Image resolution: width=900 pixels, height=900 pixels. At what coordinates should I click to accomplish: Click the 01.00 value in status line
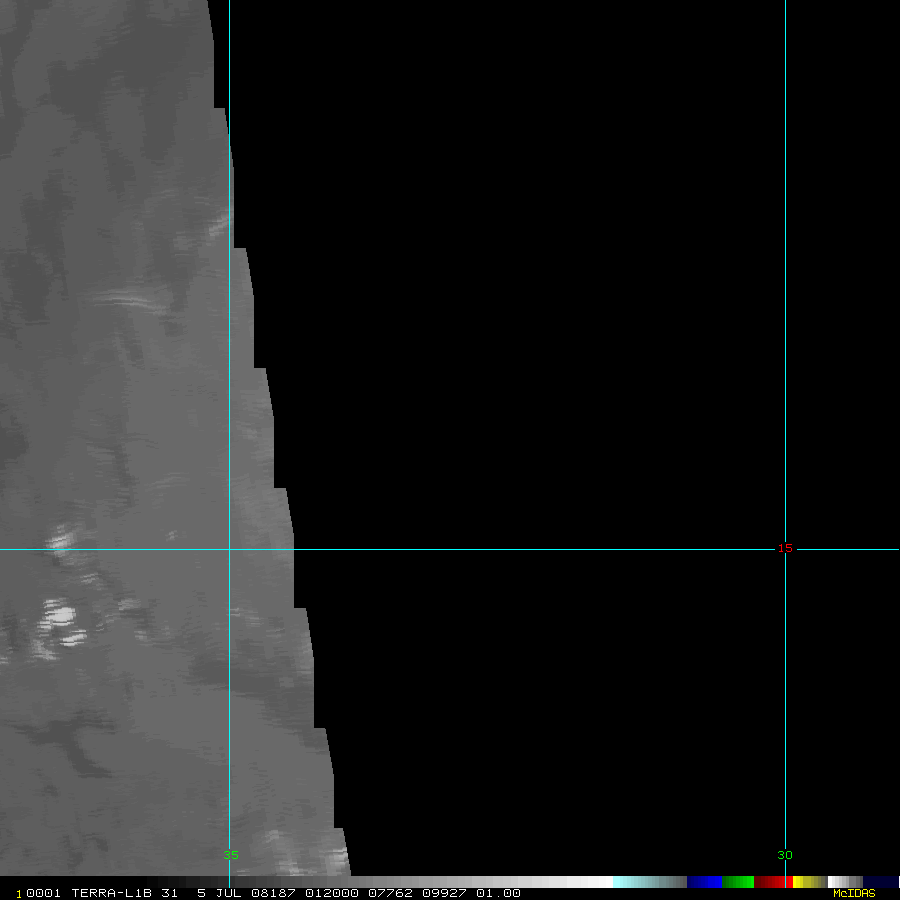[498, 893]
